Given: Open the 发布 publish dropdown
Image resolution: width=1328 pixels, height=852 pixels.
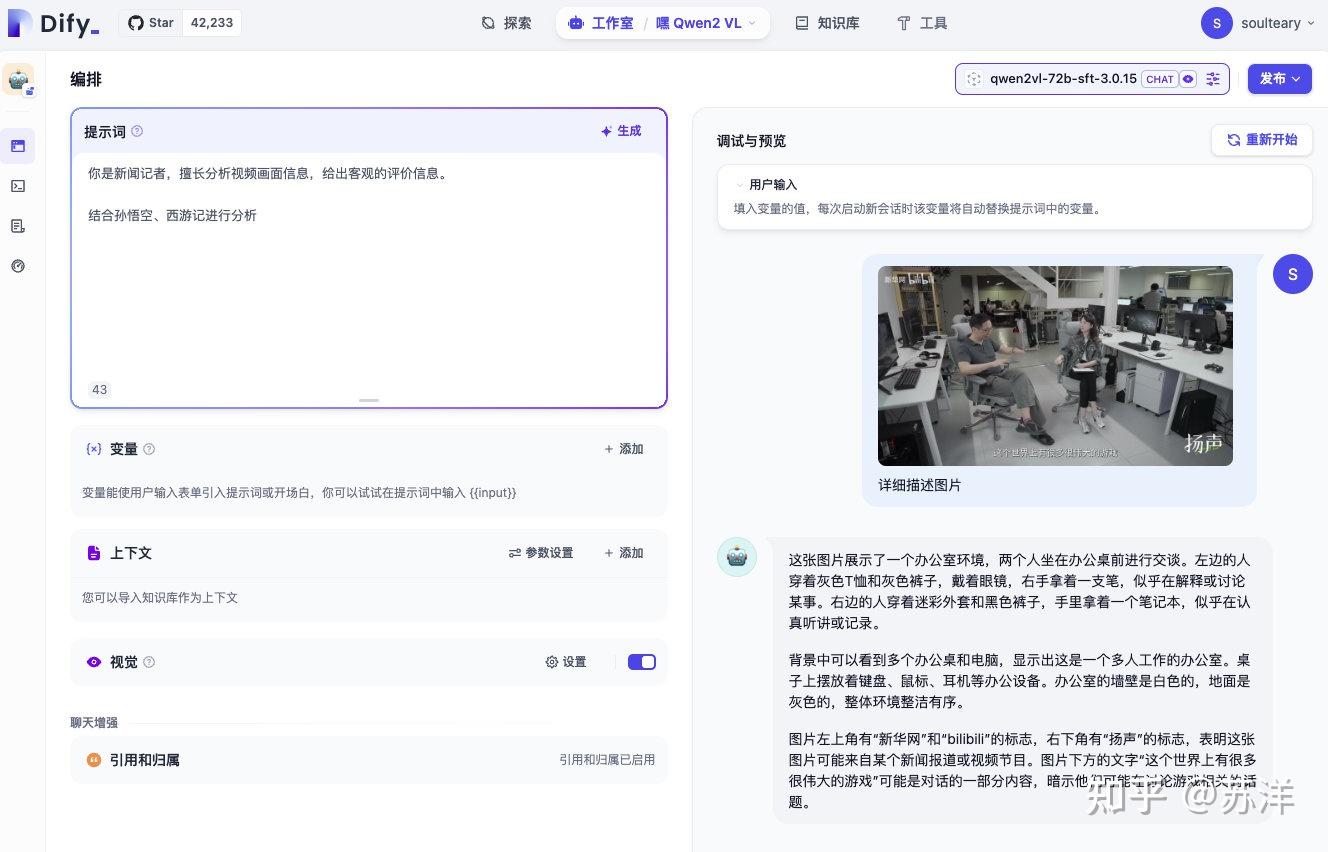Looking at the screenshot, I should click(1280, 78).
